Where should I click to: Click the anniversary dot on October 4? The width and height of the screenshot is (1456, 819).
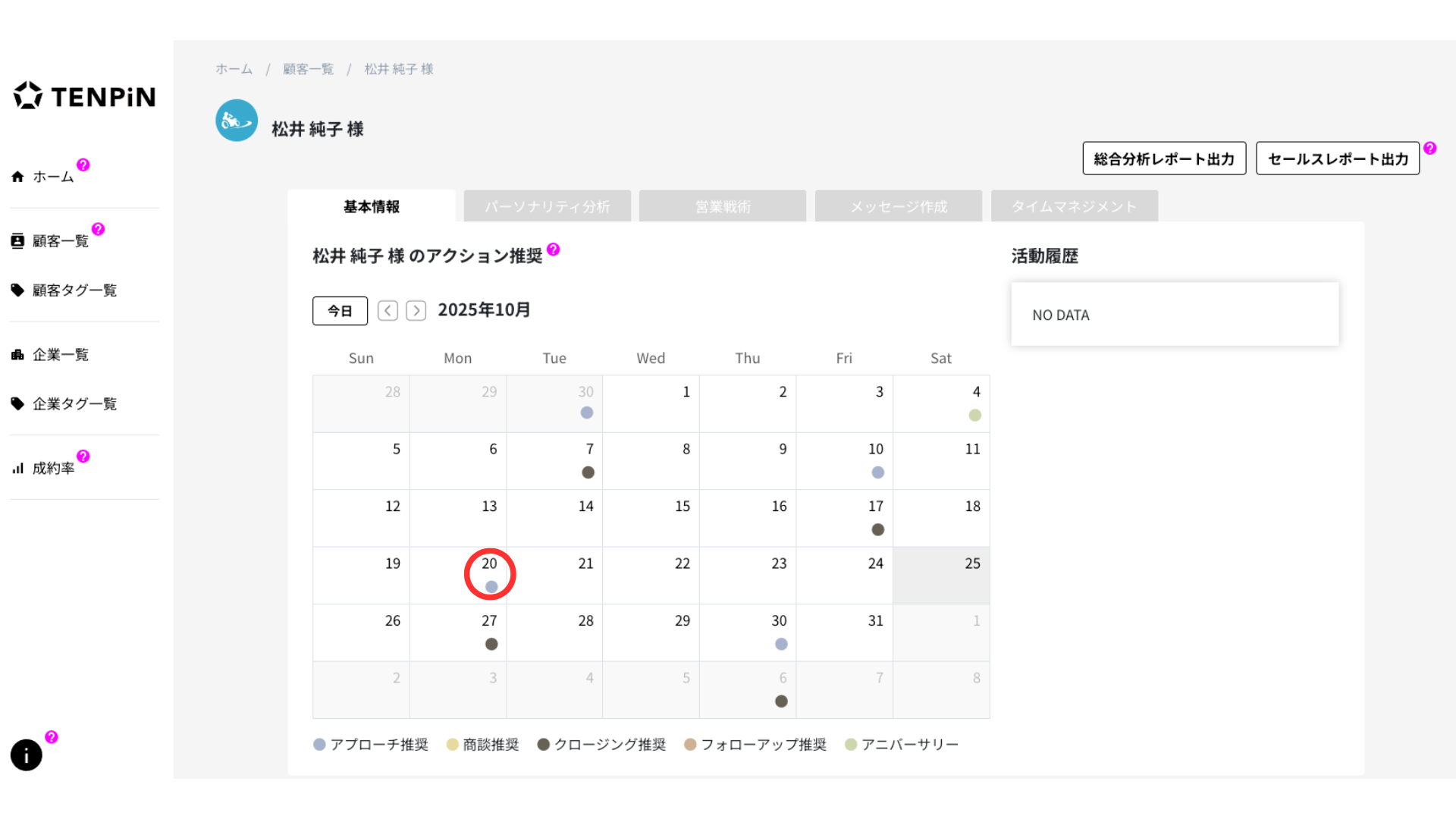(x=975, y=416)
